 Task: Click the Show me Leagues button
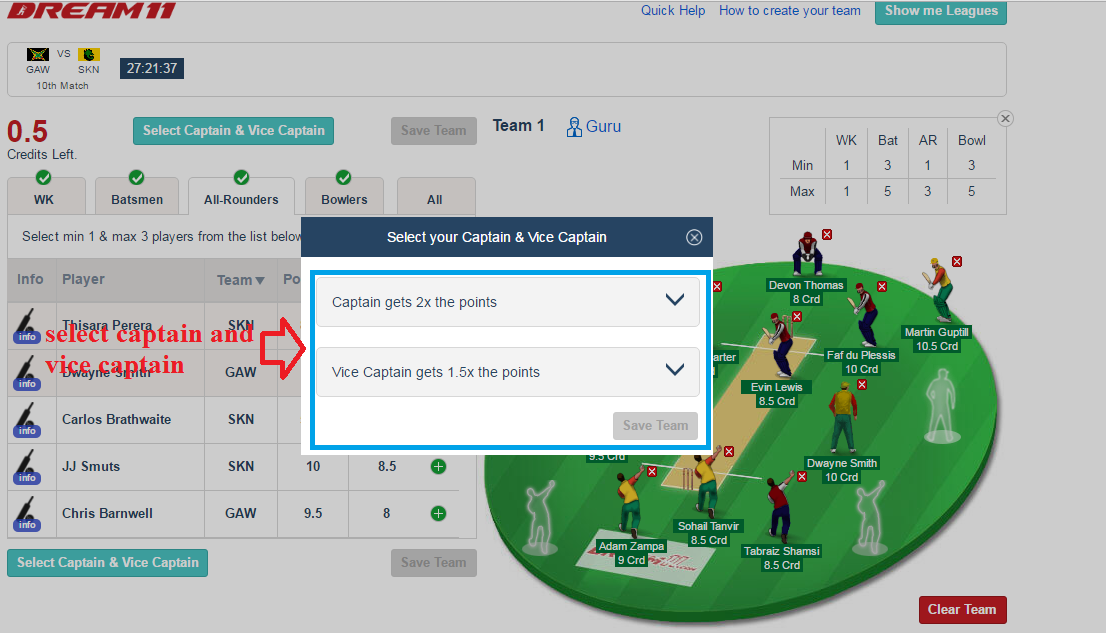tap(941, 11)
